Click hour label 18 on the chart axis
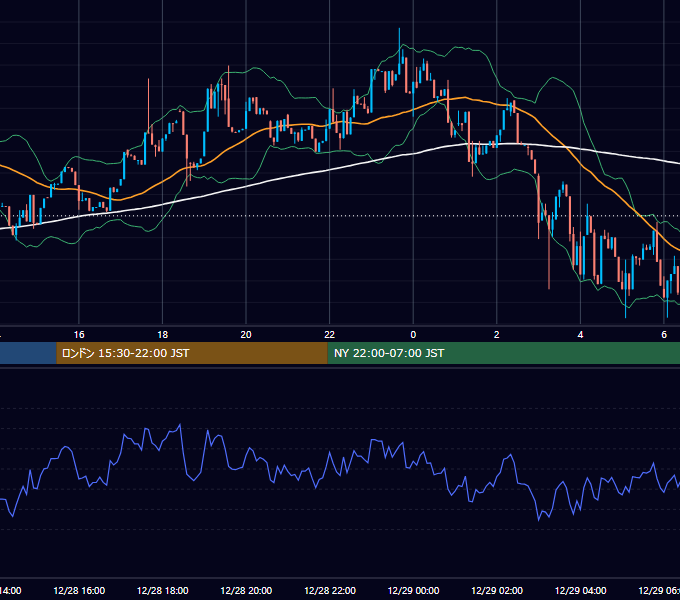The width and height of the screenshot is (680, 600). (163, 335)
